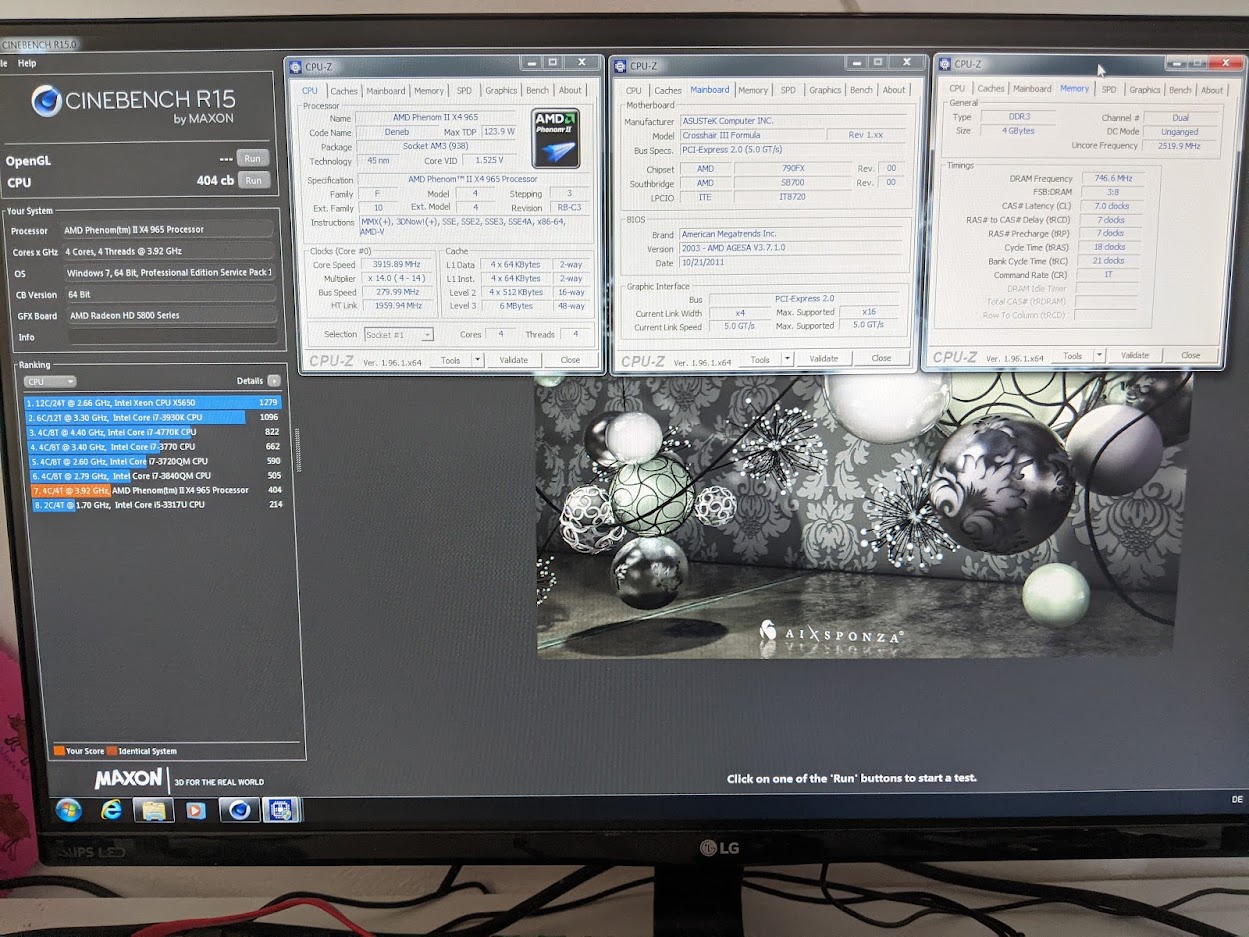Open the Help menu in Cinebench
1249x937 pixels.
coord(27,63)
